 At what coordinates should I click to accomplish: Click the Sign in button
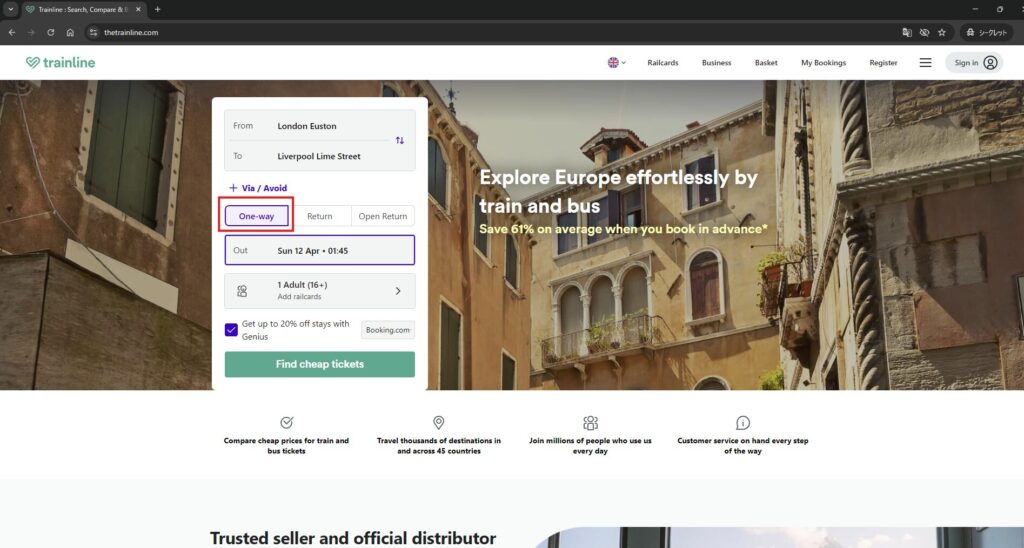pyautogui.click(x=973, y=62)
